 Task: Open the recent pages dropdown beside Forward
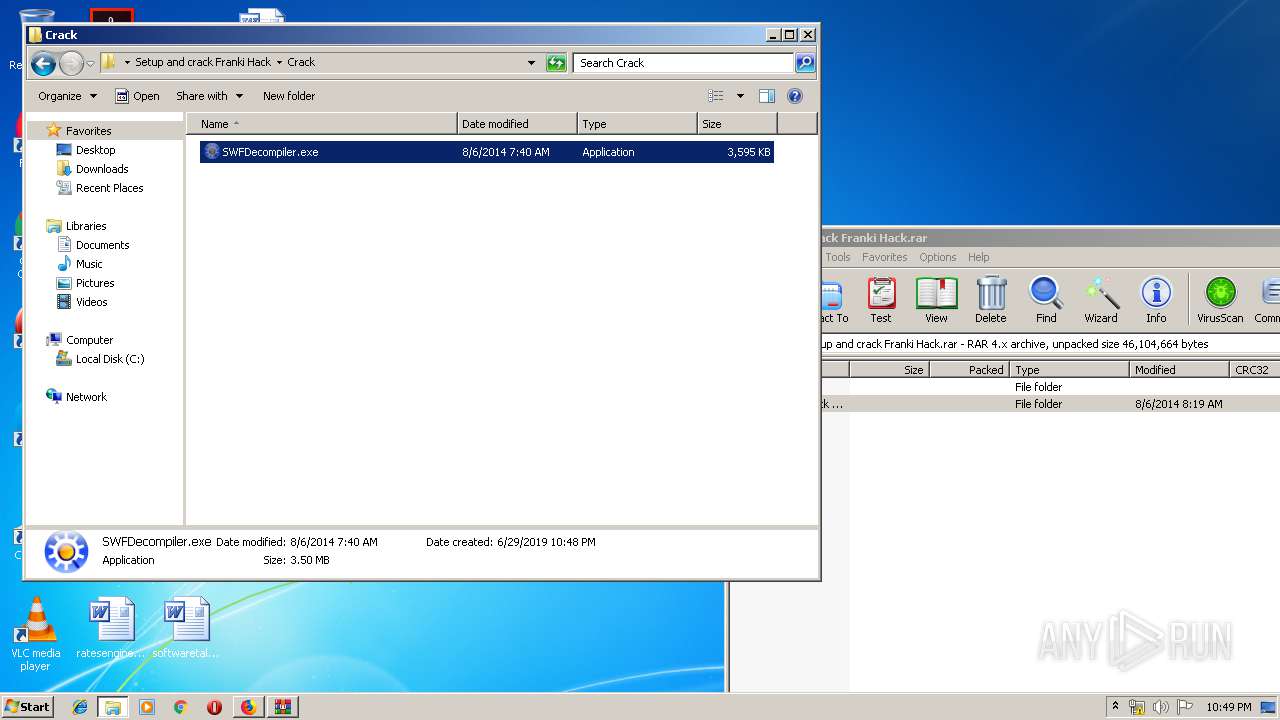coord(90,64)
